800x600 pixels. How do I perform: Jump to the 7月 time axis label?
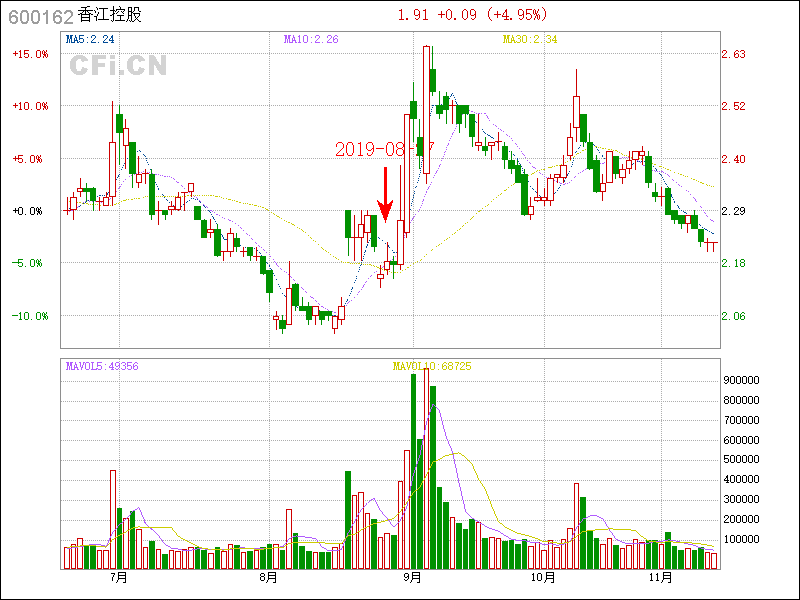tap(119, 577)
